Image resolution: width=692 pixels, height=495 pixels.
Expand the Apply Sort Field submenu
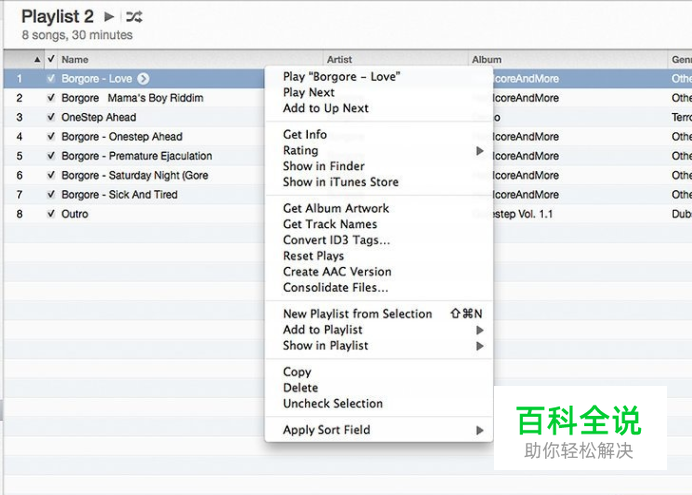coord(480,430)
